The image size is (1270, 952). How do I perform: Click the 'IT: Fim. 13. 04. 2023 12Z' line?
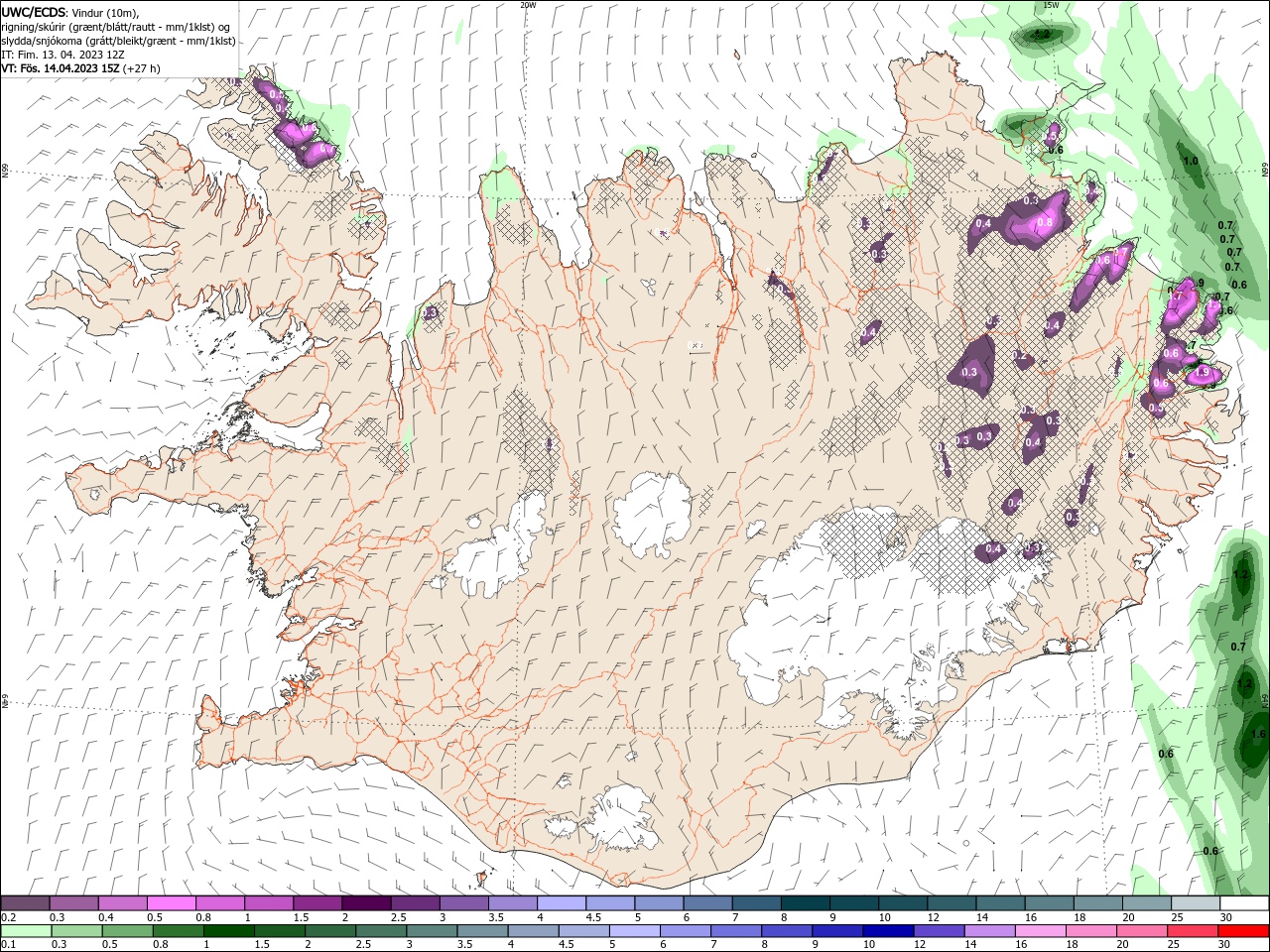point(62,55)
